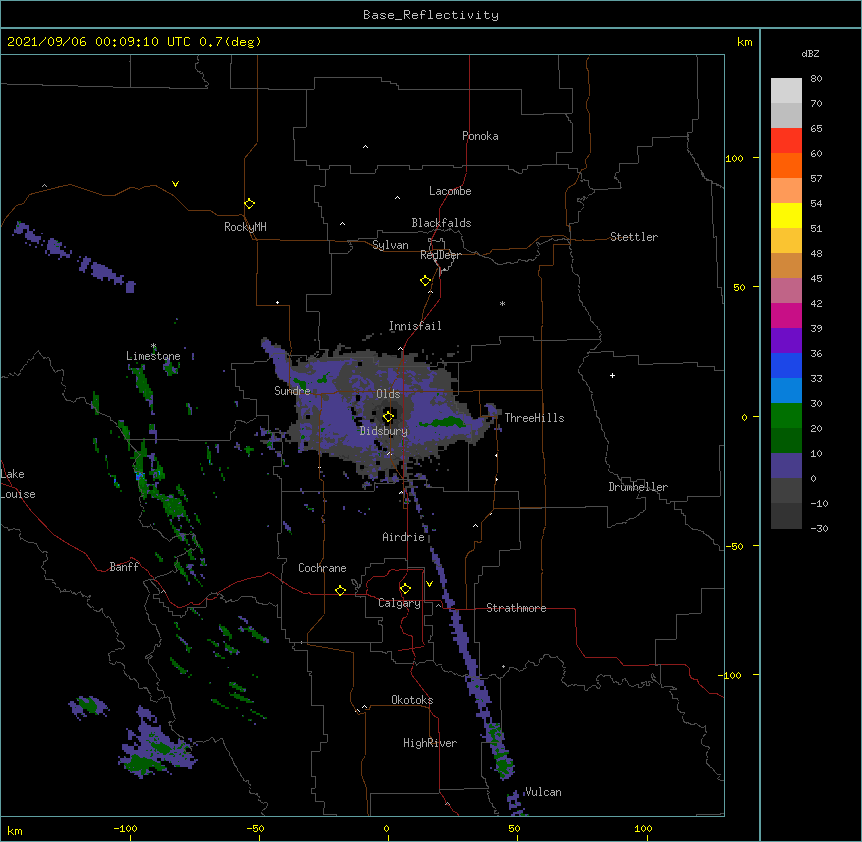862x842 pixels.
Task: Pick the purple 36-39 dBZ legend swatch
Action: tap(786, 340)
